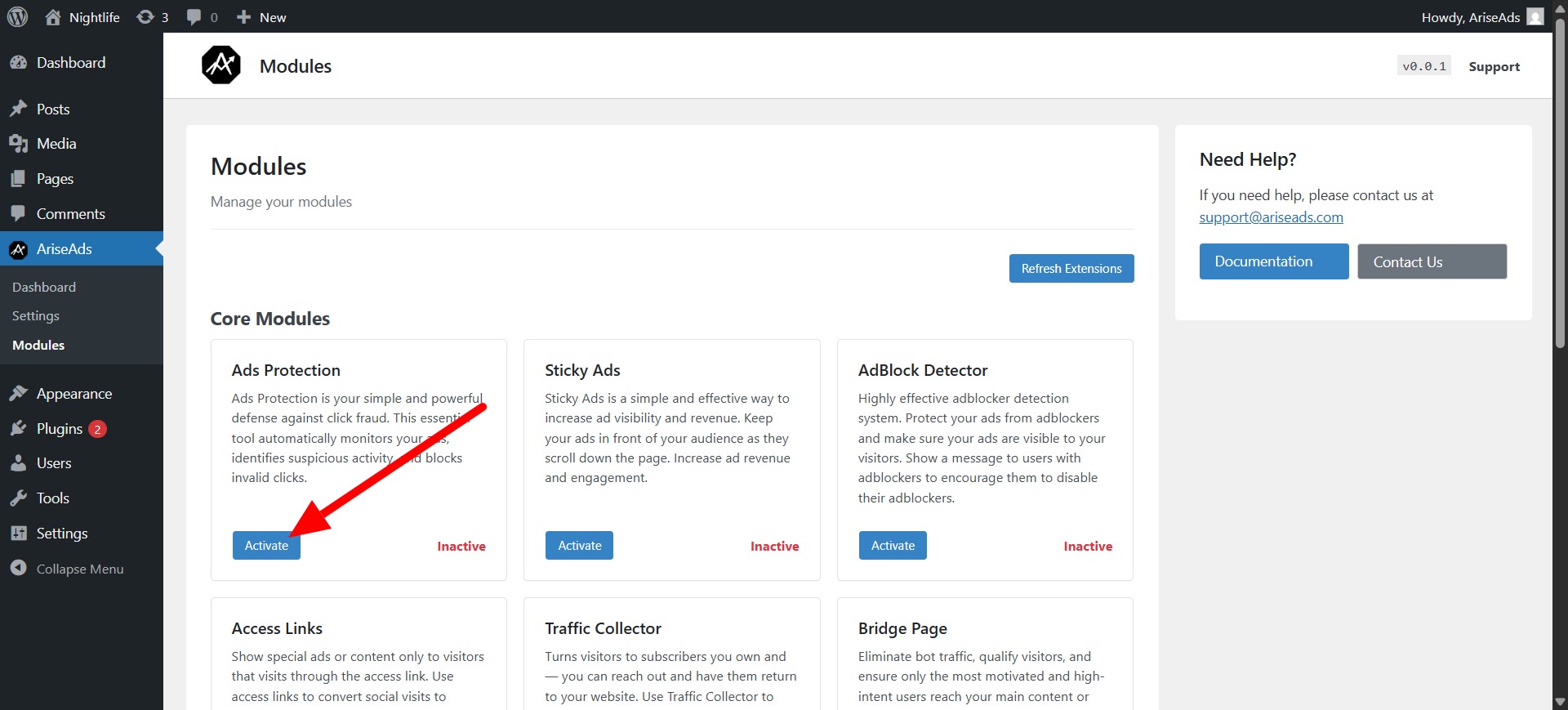Click the Users icon in sidebar
Image resolution: width=1568 pixels, height=710 pixels.
click(19, 463)
